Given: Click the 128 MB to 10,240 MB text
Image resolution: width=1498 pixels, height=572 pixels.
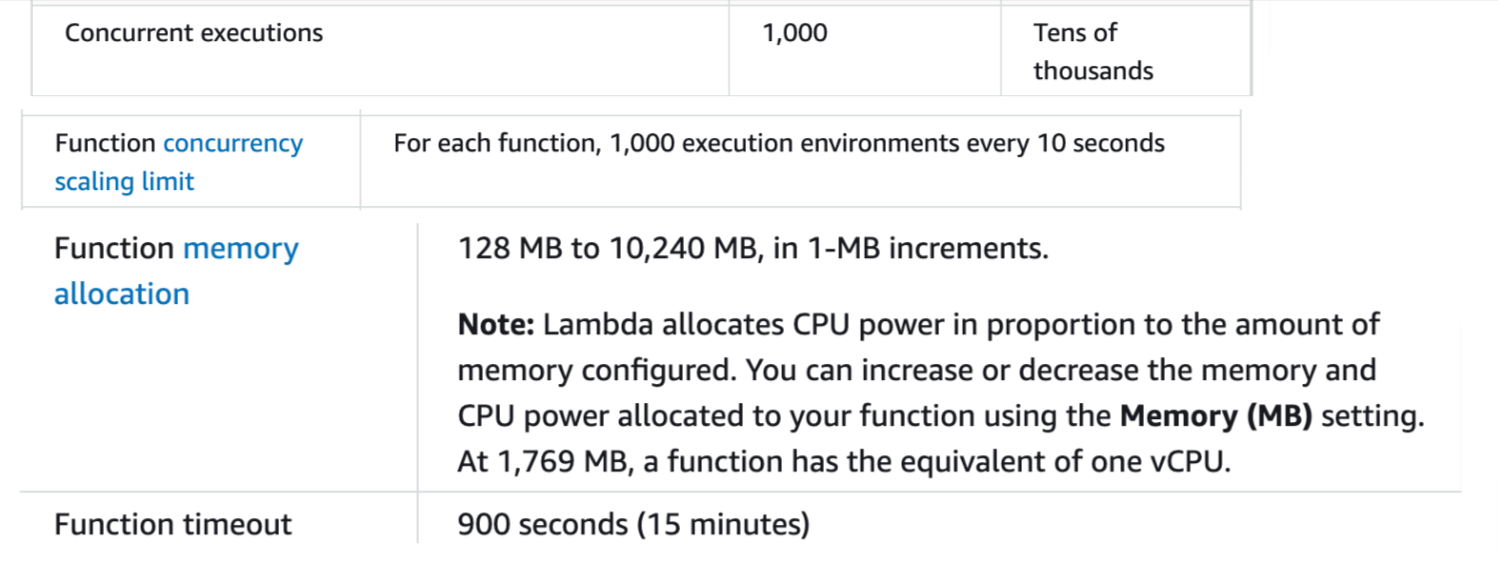Looking at the screenshot, I should coord(602,248).
